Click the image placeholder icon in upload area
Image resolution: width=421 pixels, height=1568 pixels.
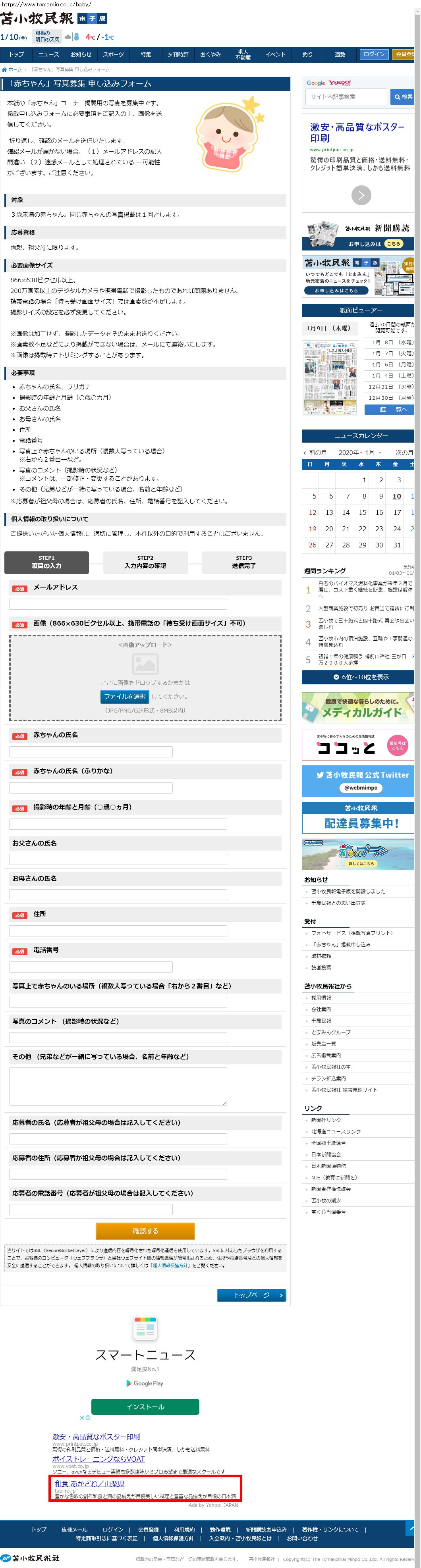click(145, 663)
